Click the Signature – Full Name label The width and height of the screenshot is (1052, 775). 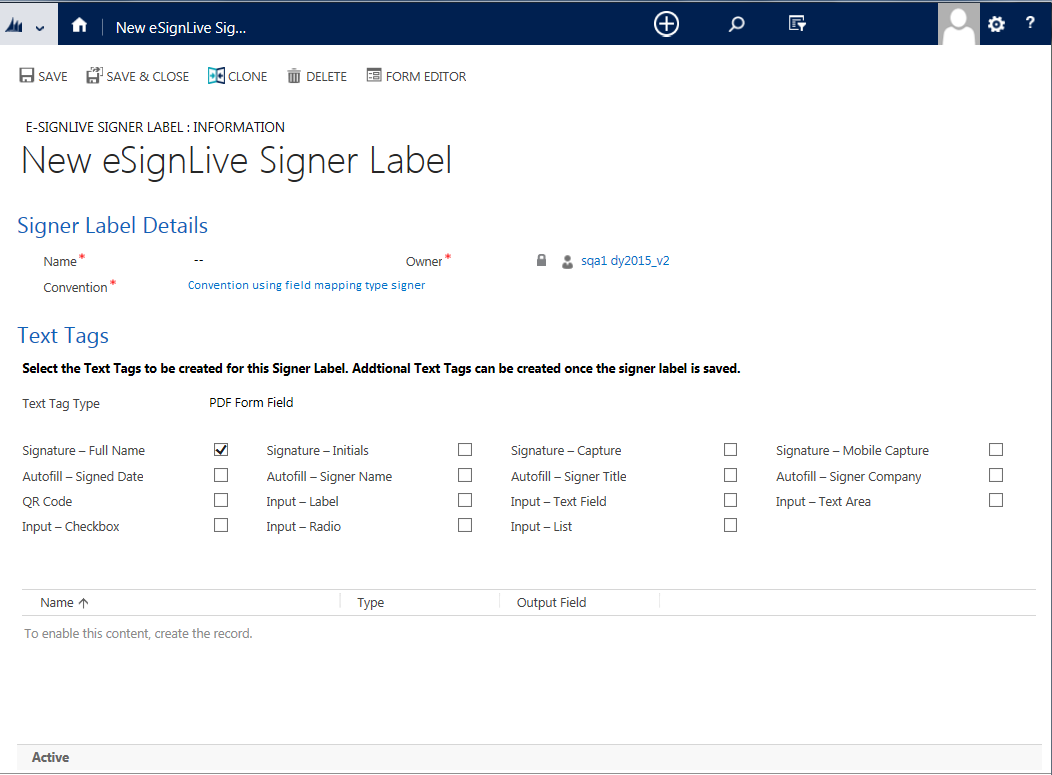click(83, 450)
